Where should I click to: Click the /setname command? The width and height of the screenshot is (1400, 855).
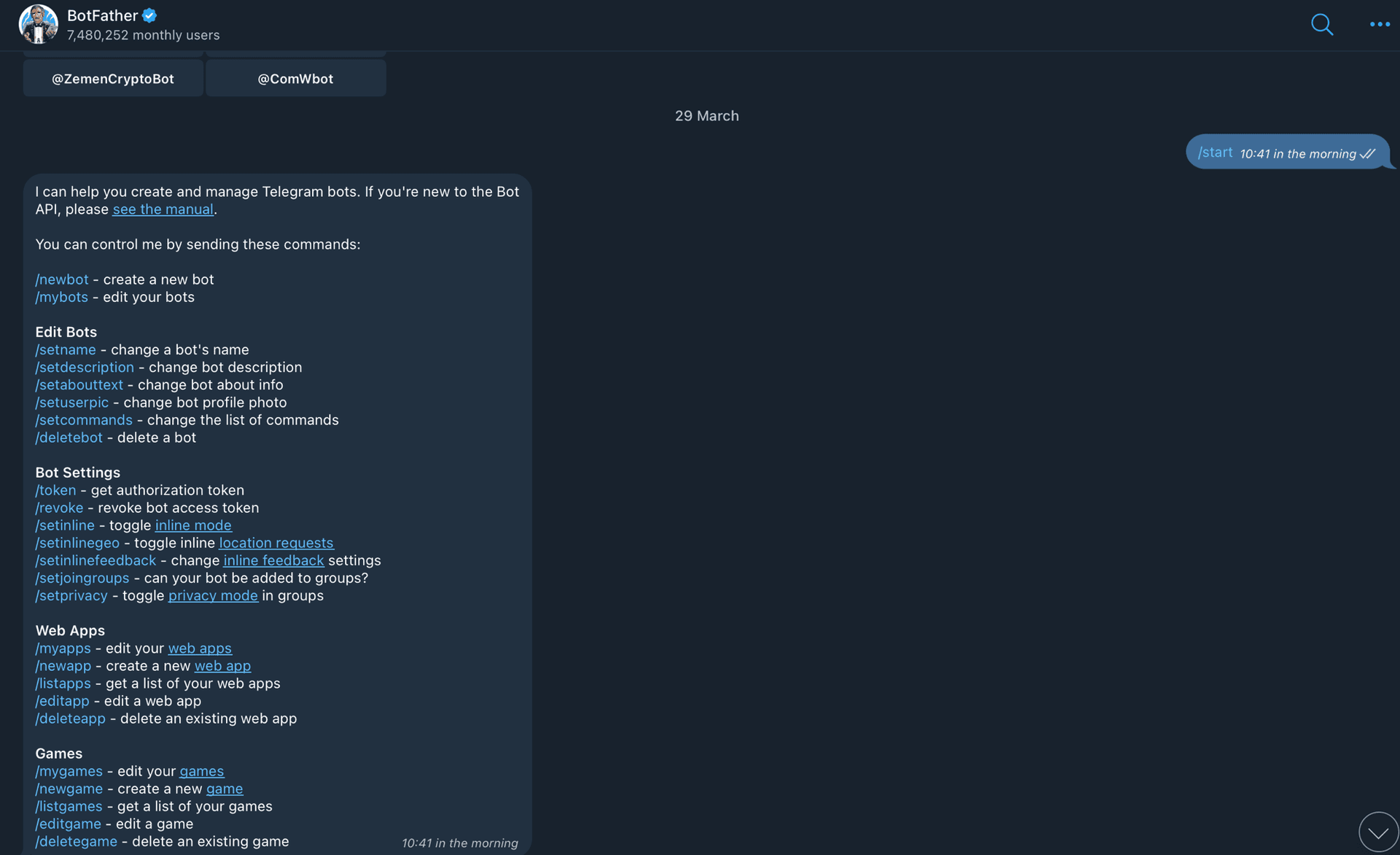(66, 349)
